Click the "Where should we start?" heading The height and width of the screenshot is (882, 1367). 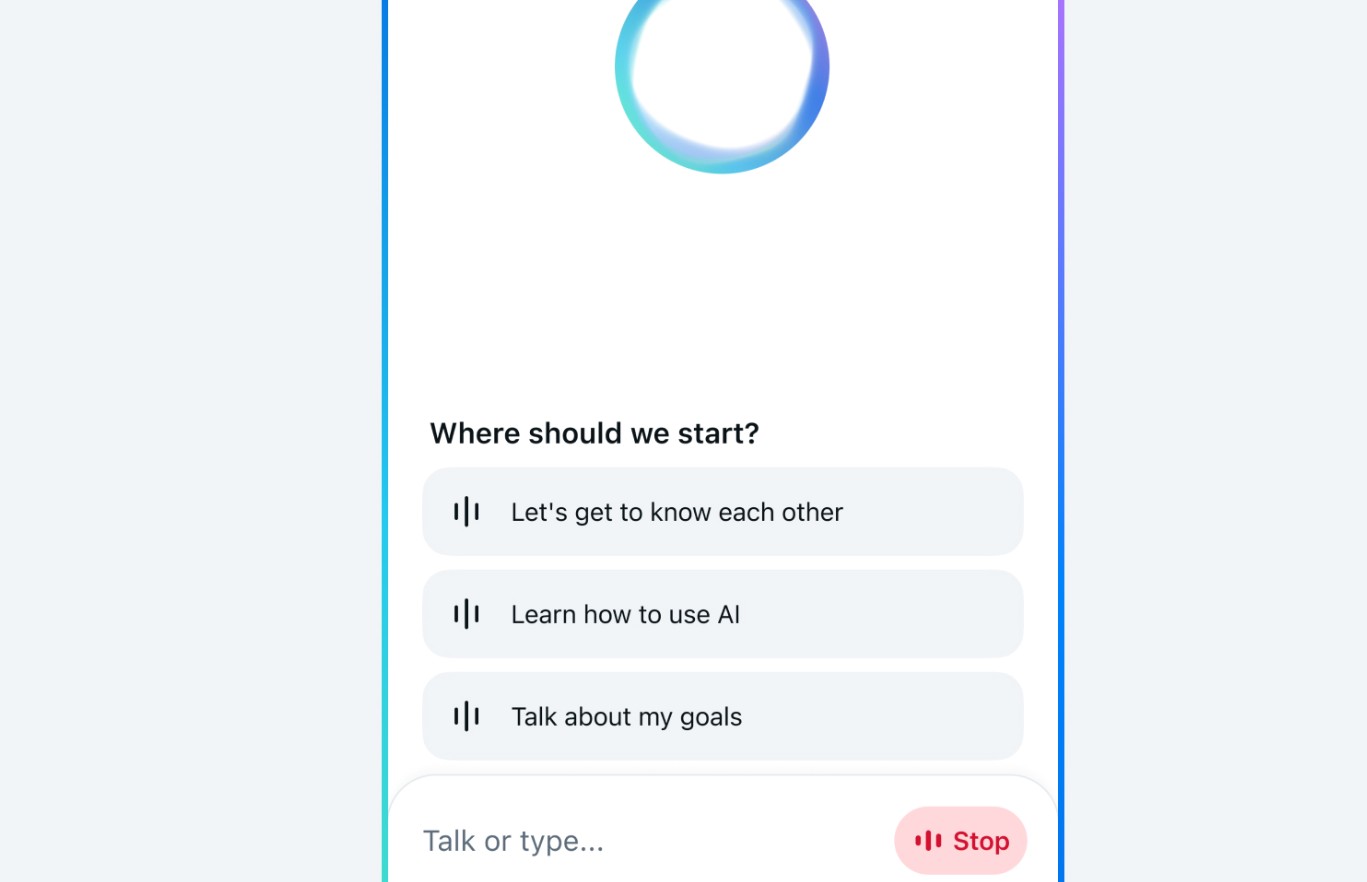click(594, 434)
